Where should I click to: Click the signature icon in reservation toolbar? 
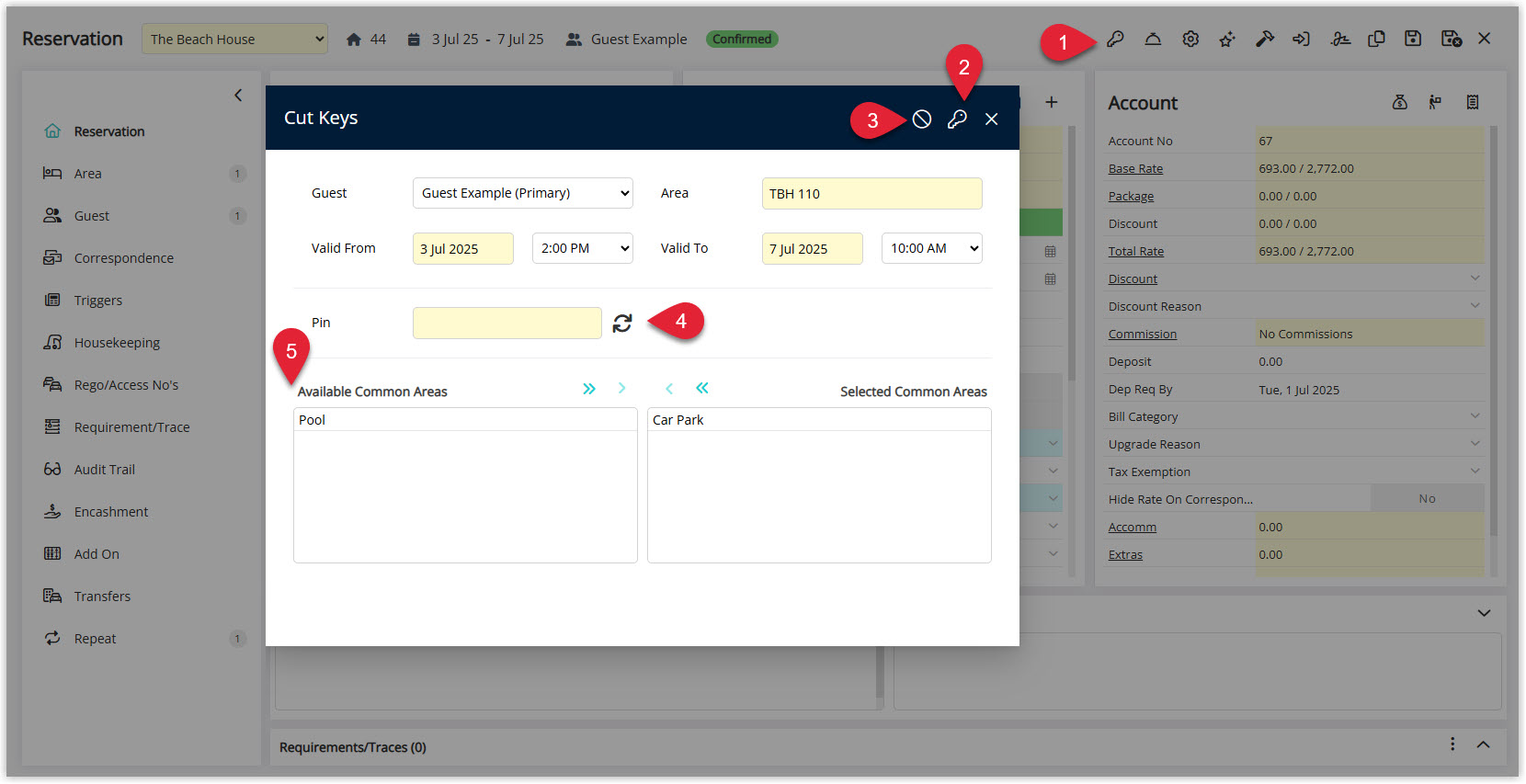click(x=1340, y=39)
